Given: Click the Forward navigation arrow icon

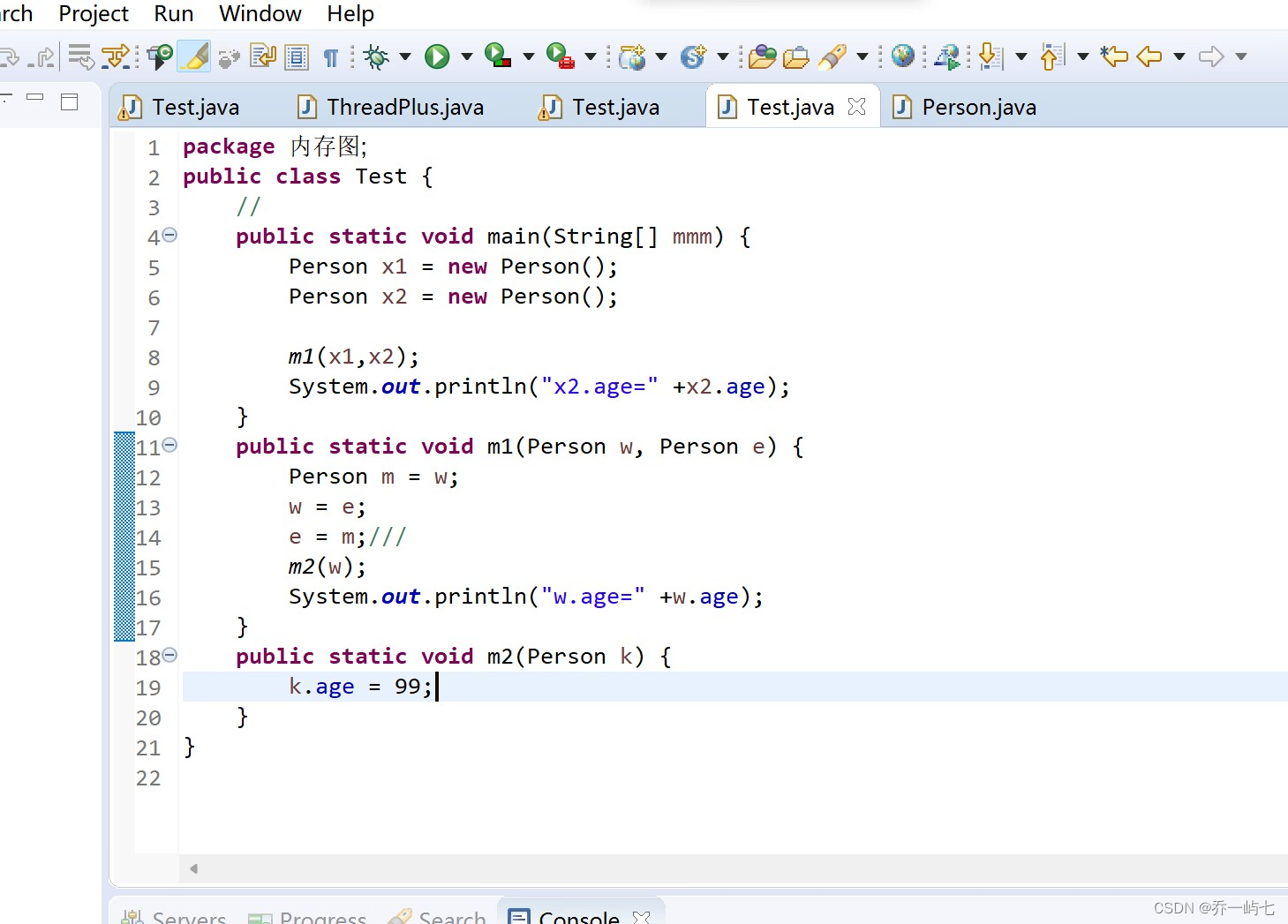Looking at the screenshot, I should coord(1211,56).
